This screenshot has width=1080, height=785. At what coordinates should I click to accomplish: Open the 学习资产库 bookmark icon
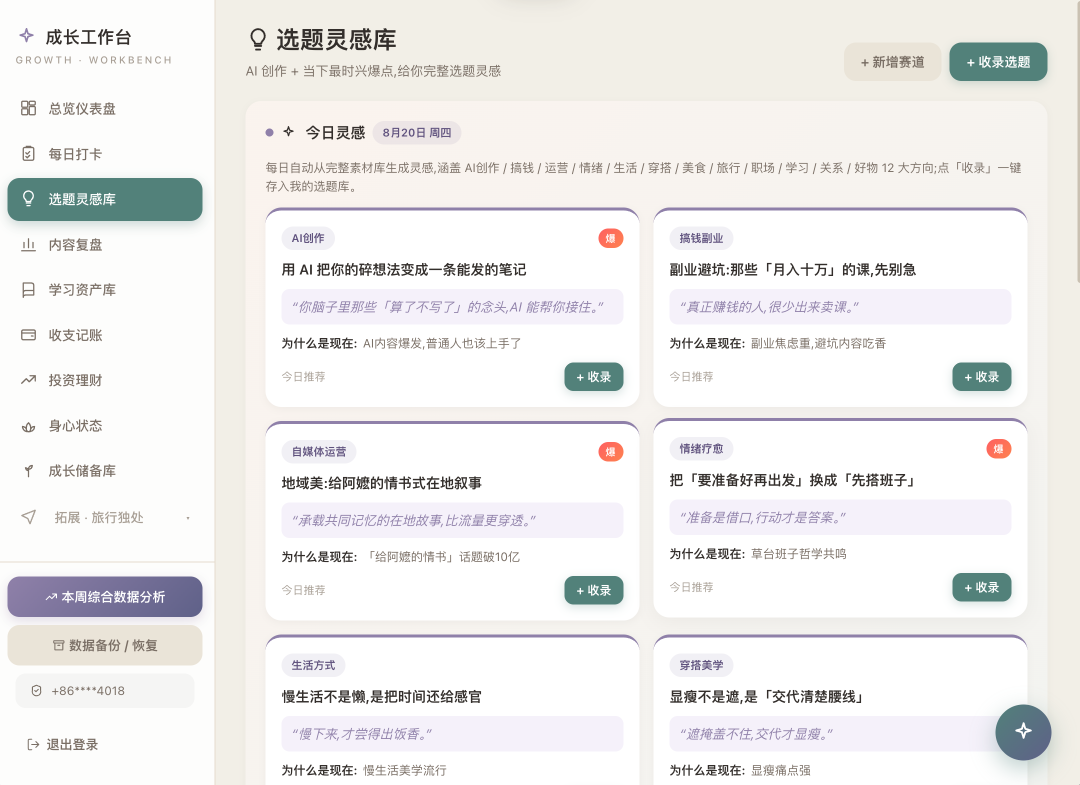coord(28,290)
